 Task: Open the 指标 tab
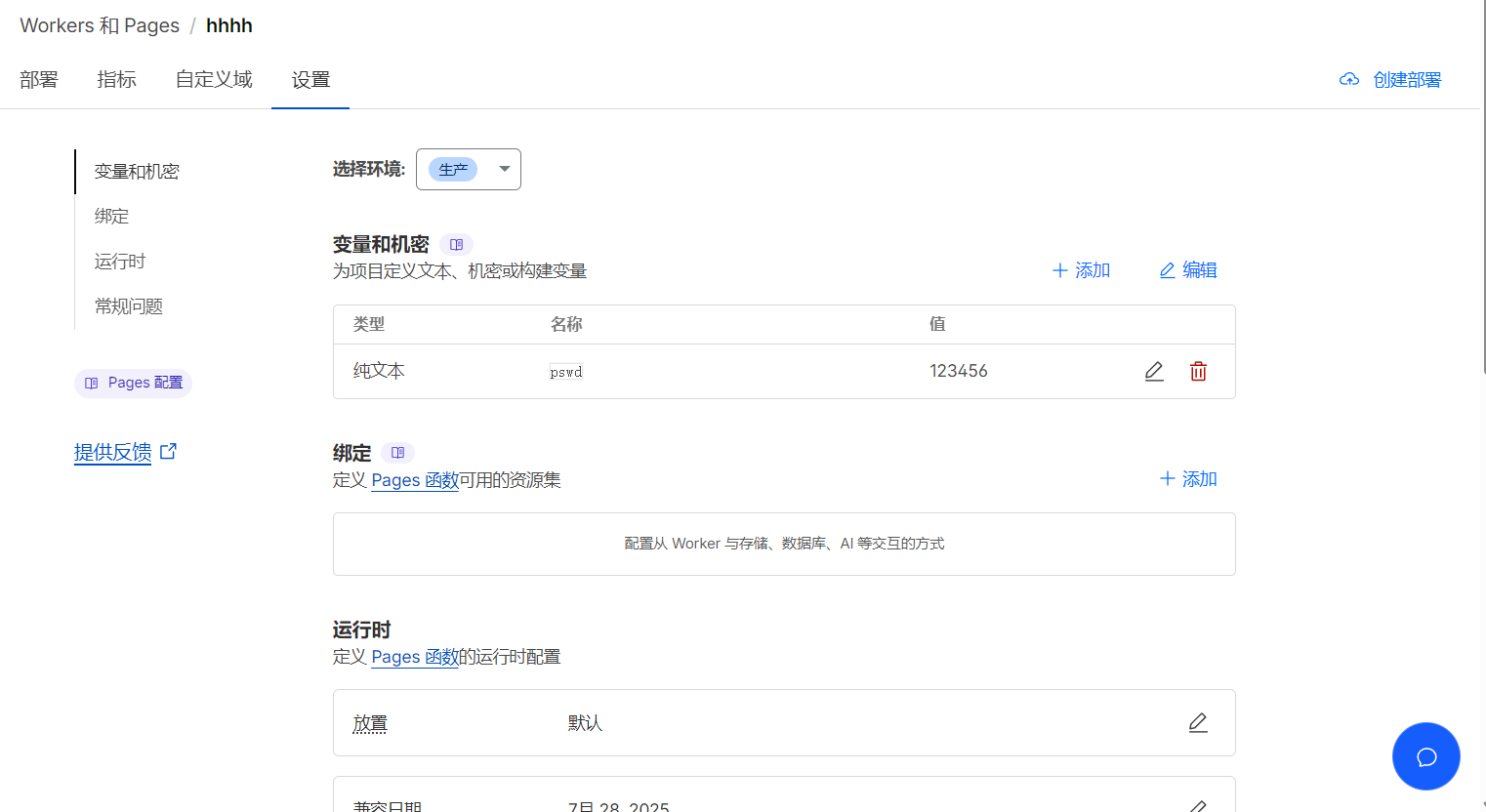[x=116, y=80]
